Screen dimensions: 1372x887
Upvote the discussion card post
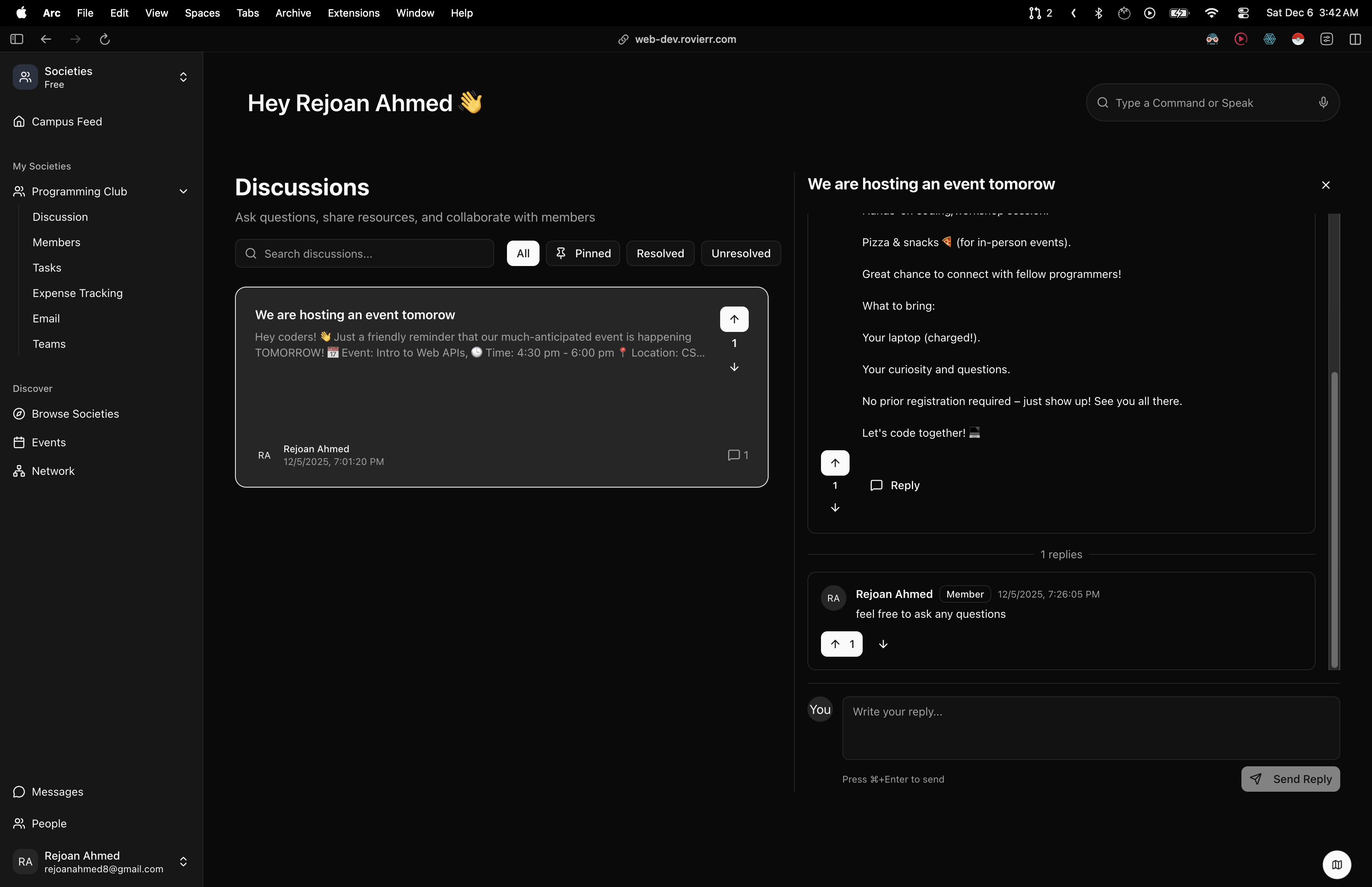(x=734, y=319)
